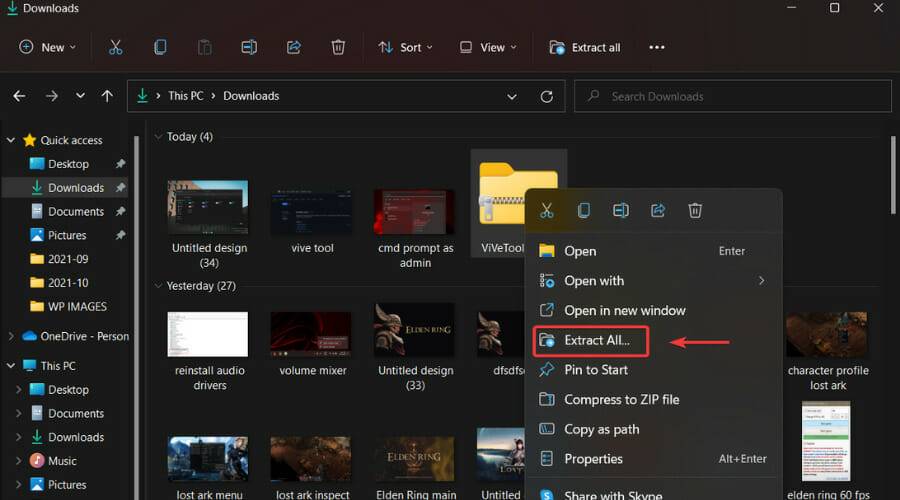Viewport: 900px width, 500px height.
Task: Refresh the Downloads folder
Action: click(x=546, y=96)
